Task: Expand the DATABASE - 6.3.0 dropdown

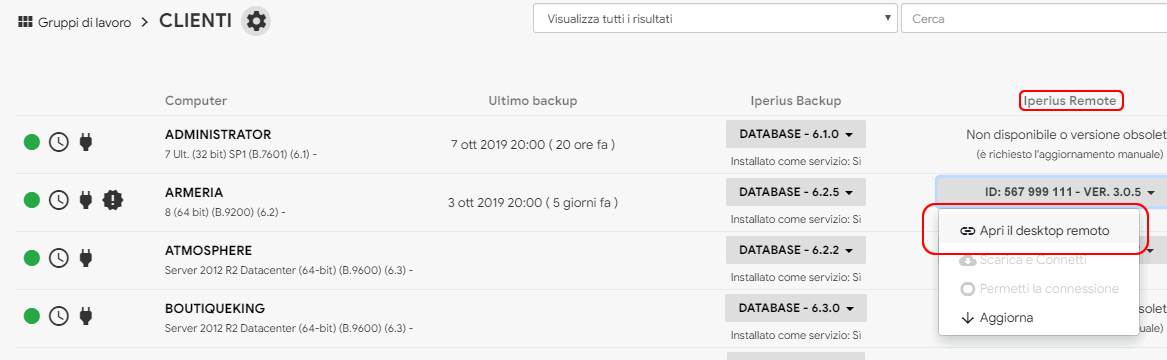Action: click(796, 308)
